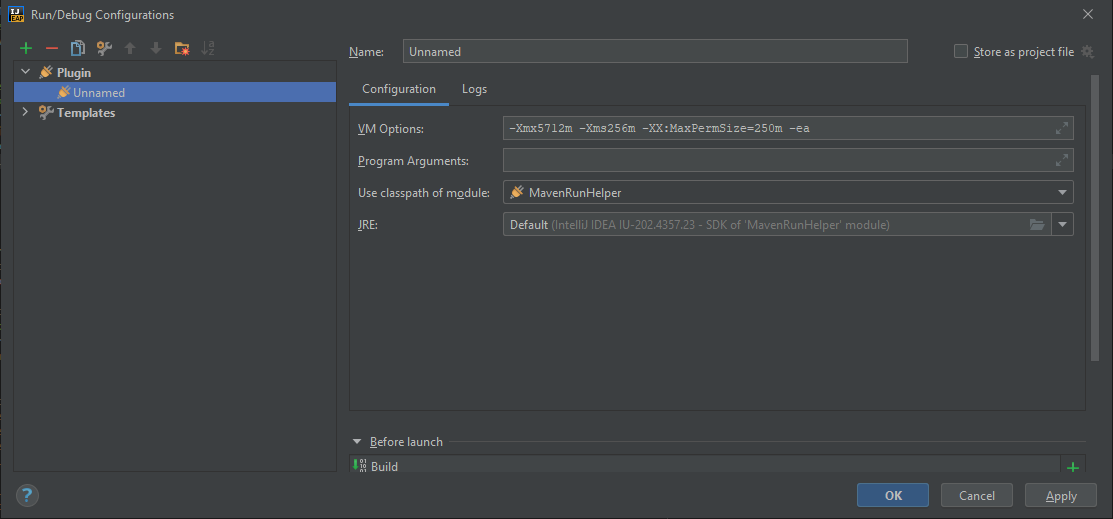Click the vertical scrollbar of configuration panel
The width and height of the screenshot is (1113, 519).
(x=1095, y=220)
